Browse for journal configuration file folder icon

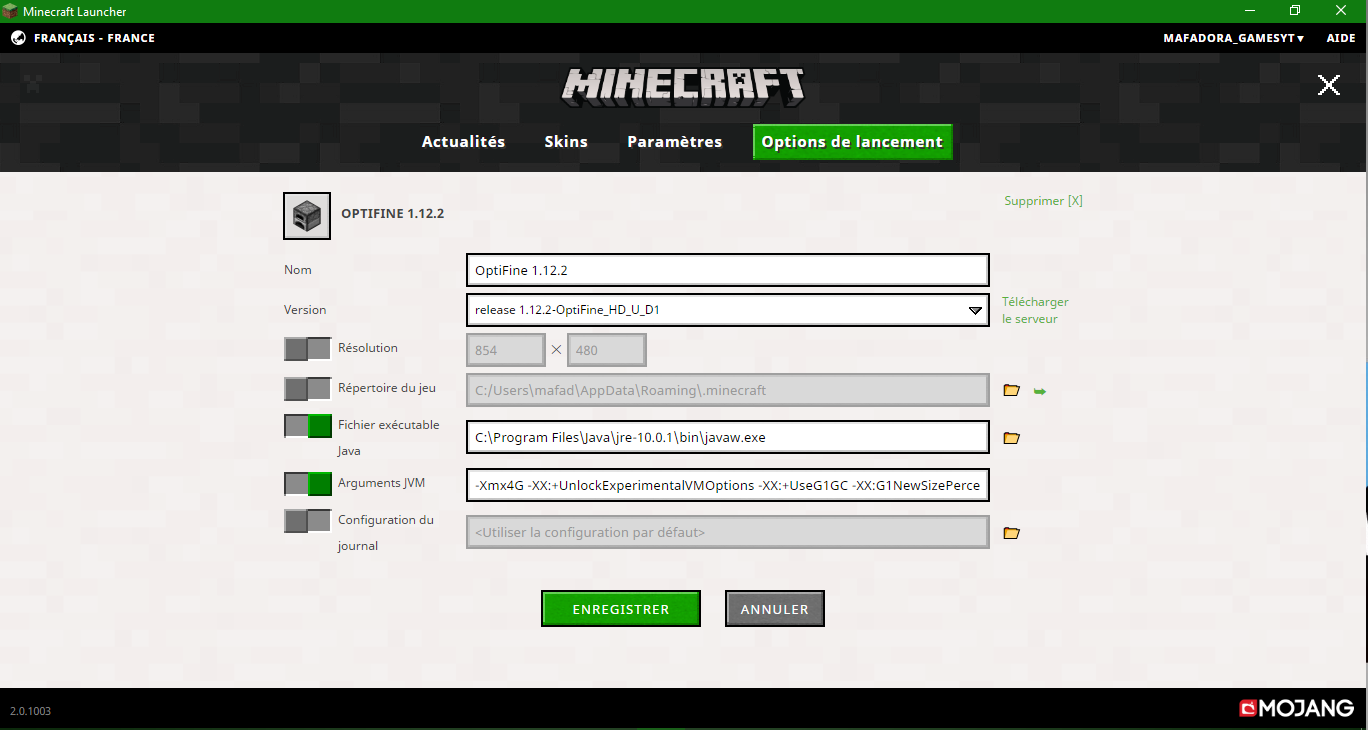(1011, 533)
